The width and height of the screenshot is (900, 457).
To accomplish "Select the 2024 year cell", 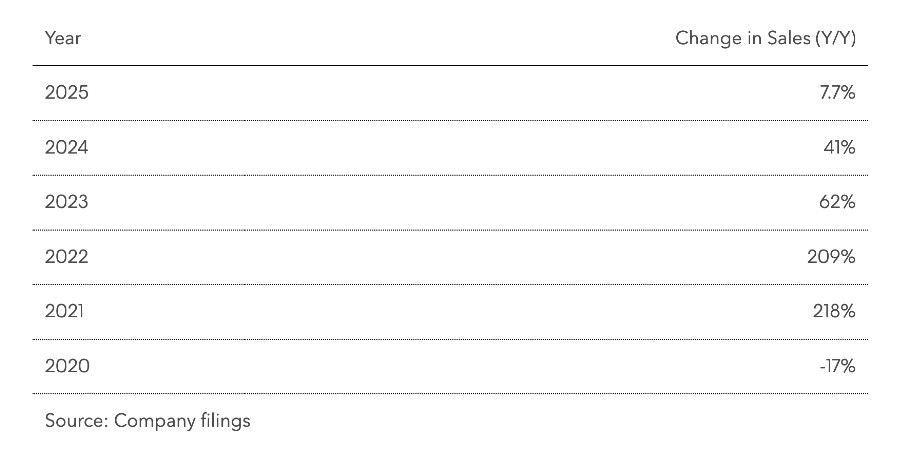I will pyautogui.click(x=67, y=148).
